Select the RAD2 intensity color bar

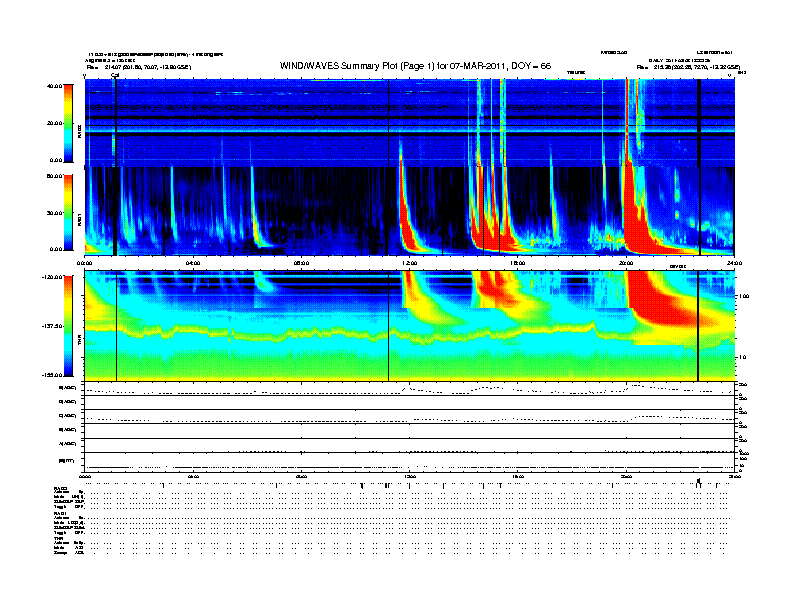point(68,123)
